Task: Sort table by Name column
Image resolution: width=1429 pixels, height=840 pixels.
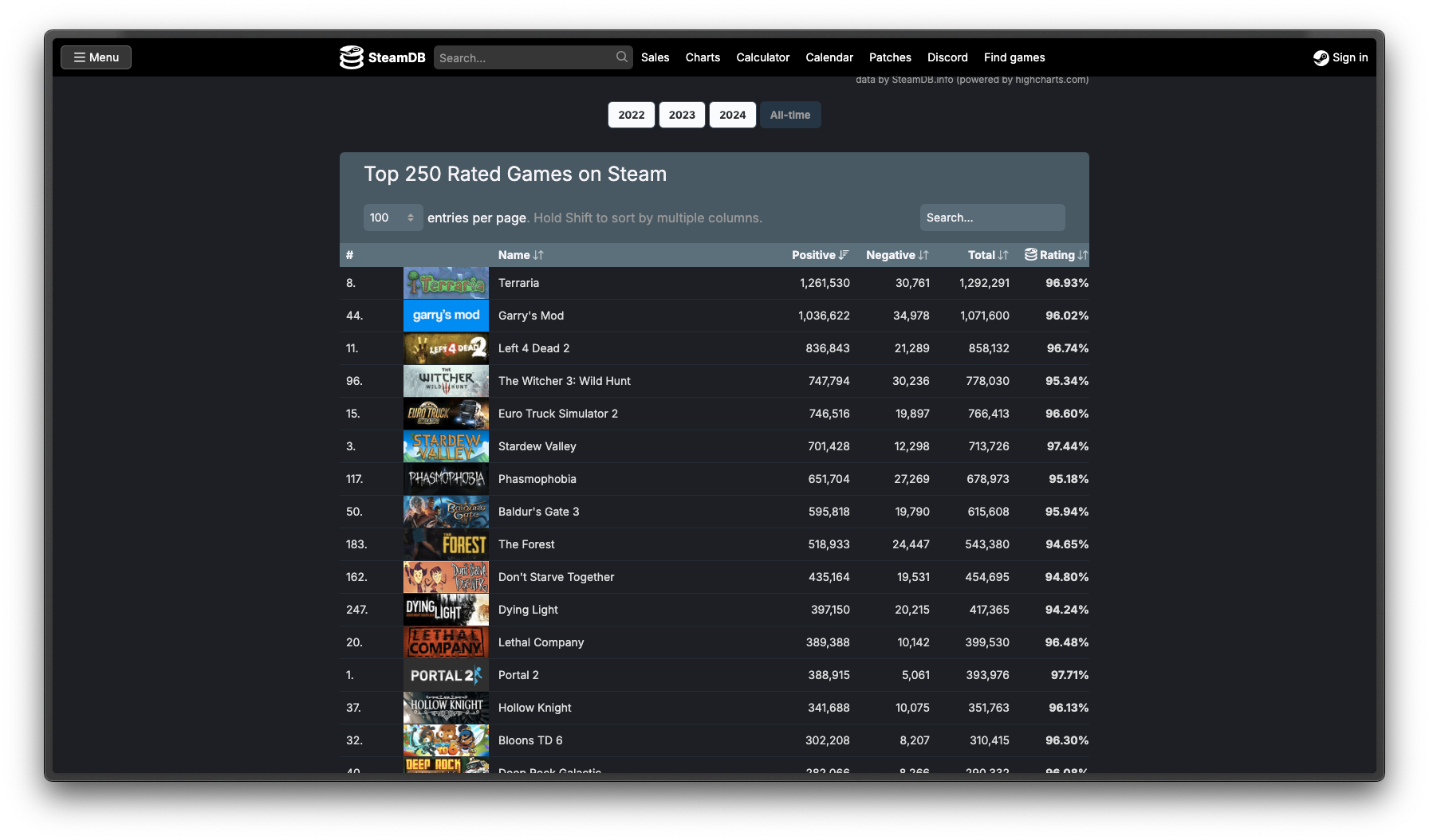Action: (x=521, y=255)
